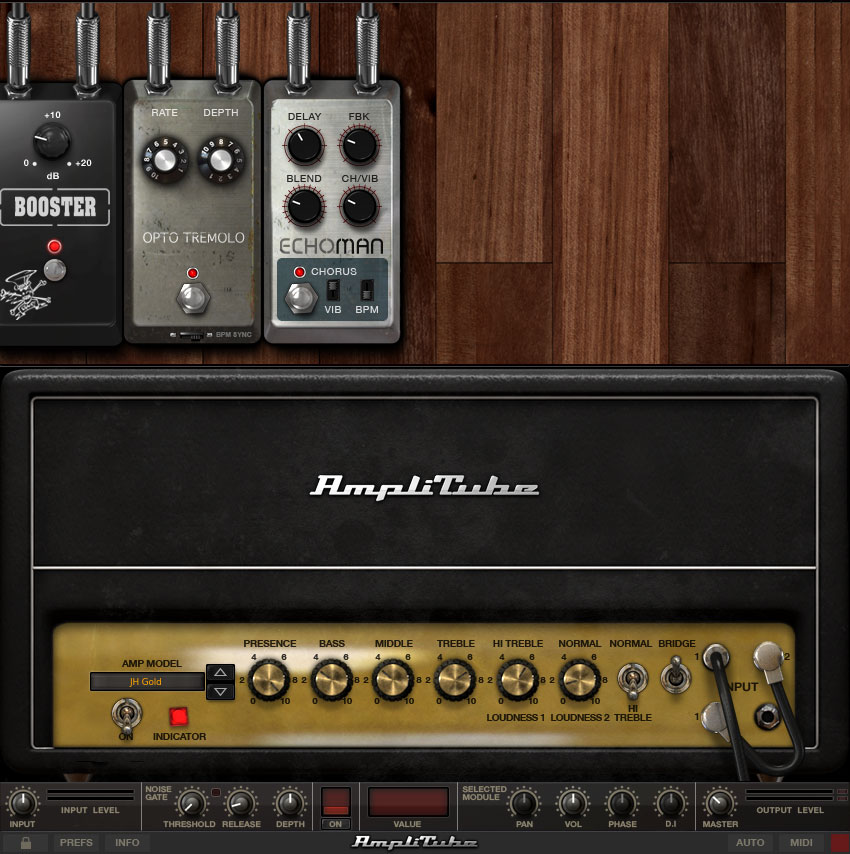Click the red INDICATOR lamp on amp
850x854 pixels.
click(x=179, y=717)
